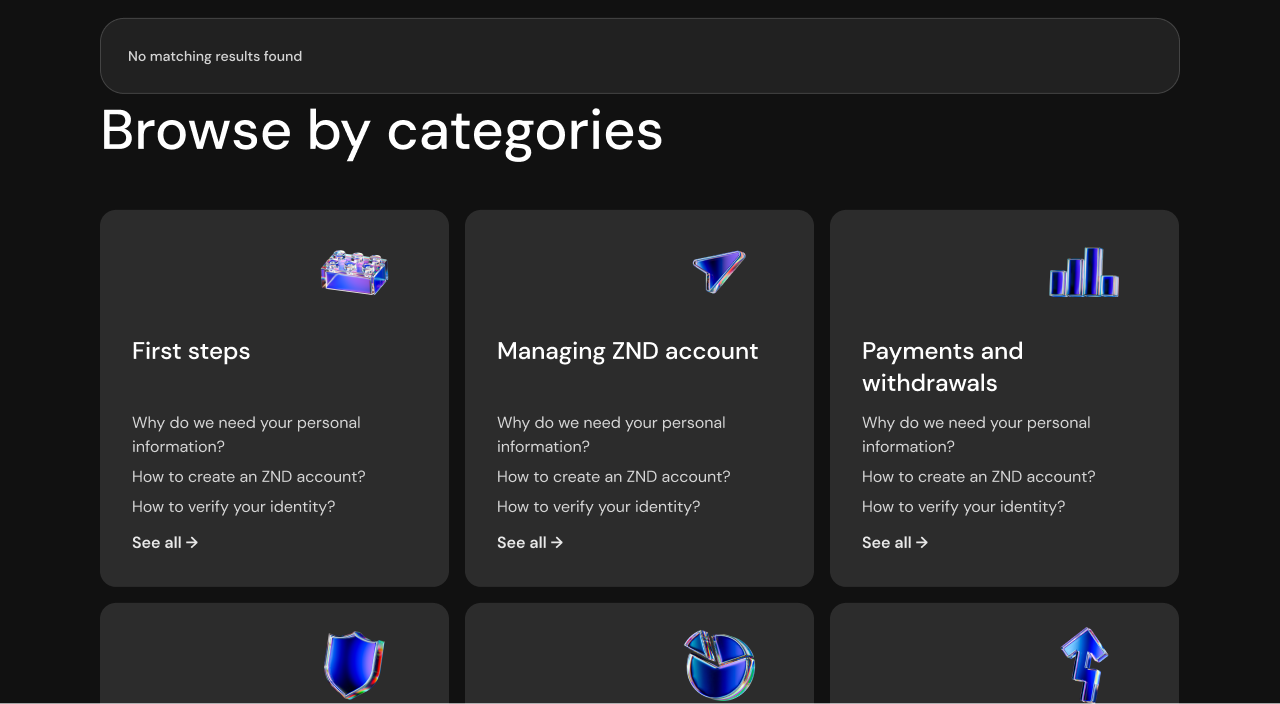The width and height of the screenshot is (1280, 704).
Task: Click the bar chart icon on Payments and withdrawals
Action: point(1084,272)
